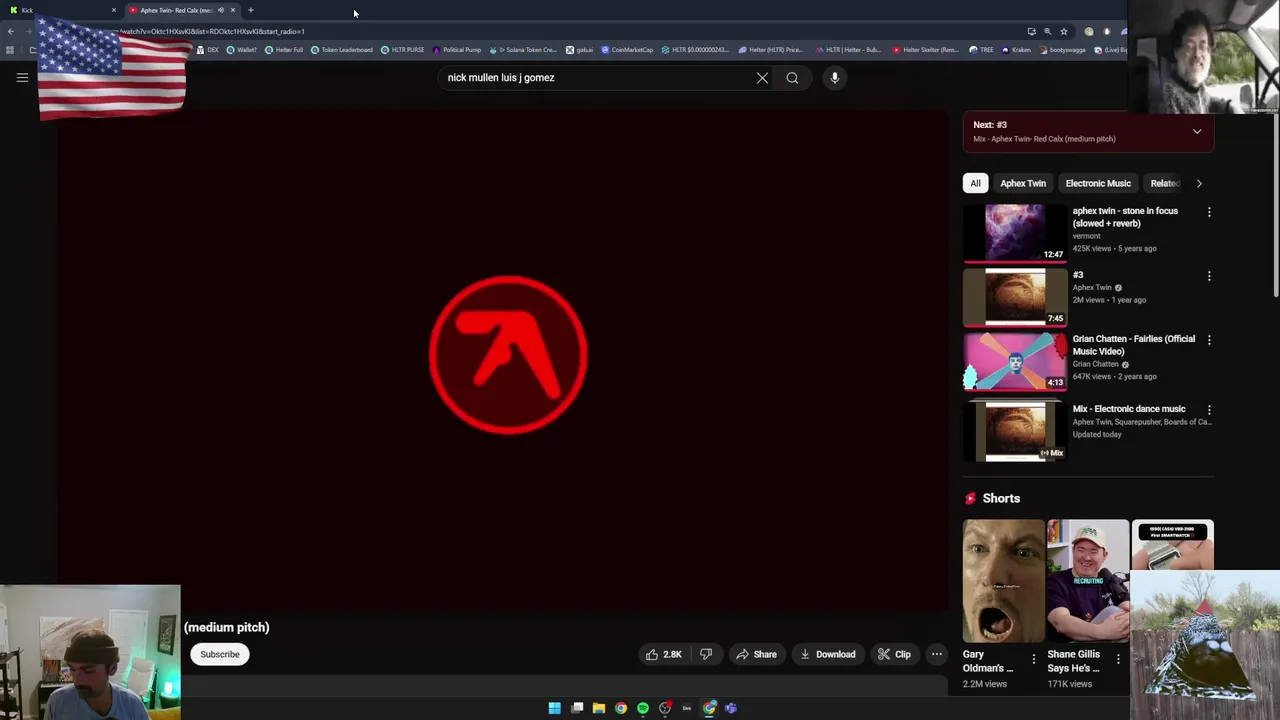Open Political Pump bookmark
Image resolution: width=1280 pixels, height=720 pixels.
[457, 50]
